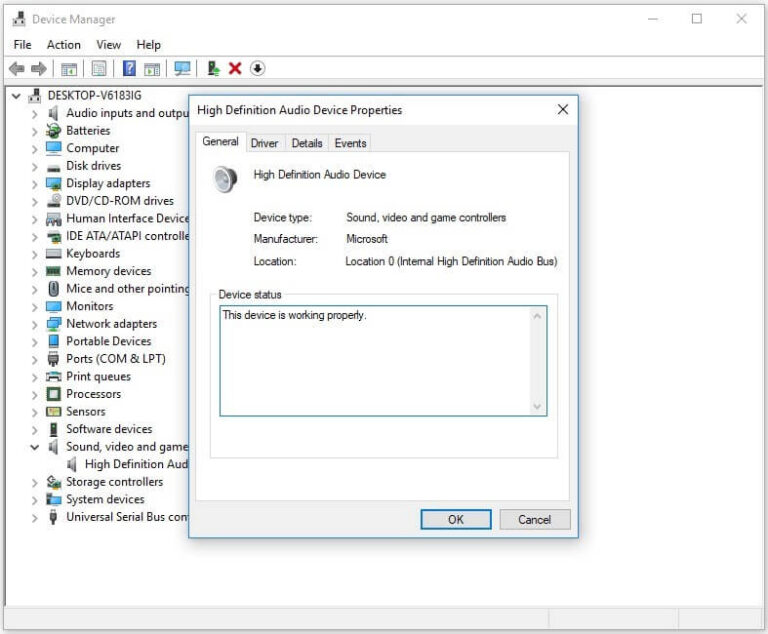The image size is (768, 634).
Task: Open the View menu
Action: point(108,45)
